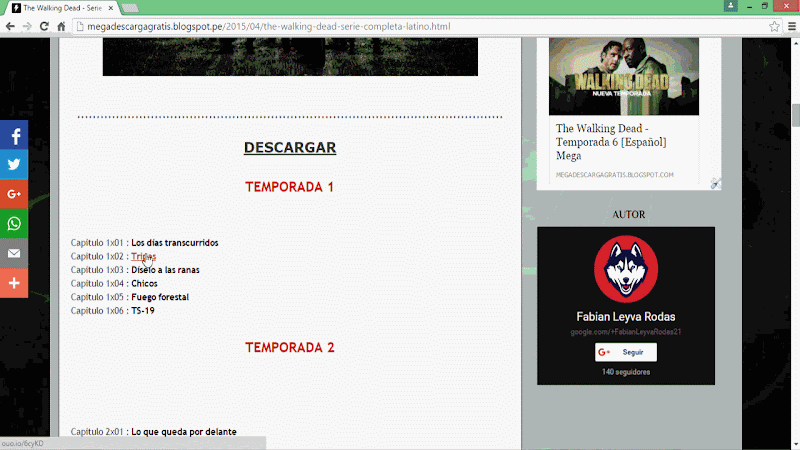Click the browser reload icon
Screen dimensions: 800x450
coord(44,26)
